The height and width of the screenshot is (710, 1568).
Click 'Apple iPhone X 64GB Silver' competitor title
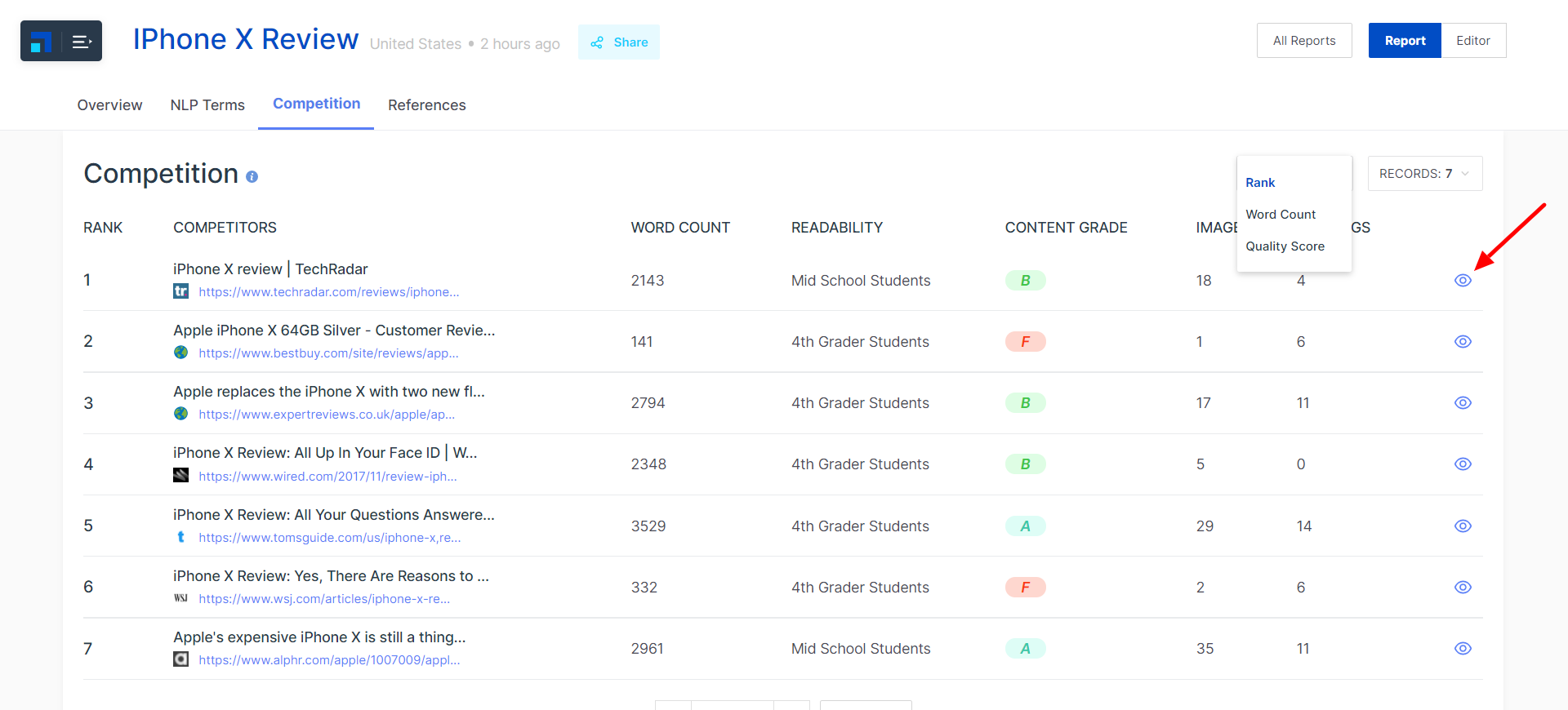point(334,331)
